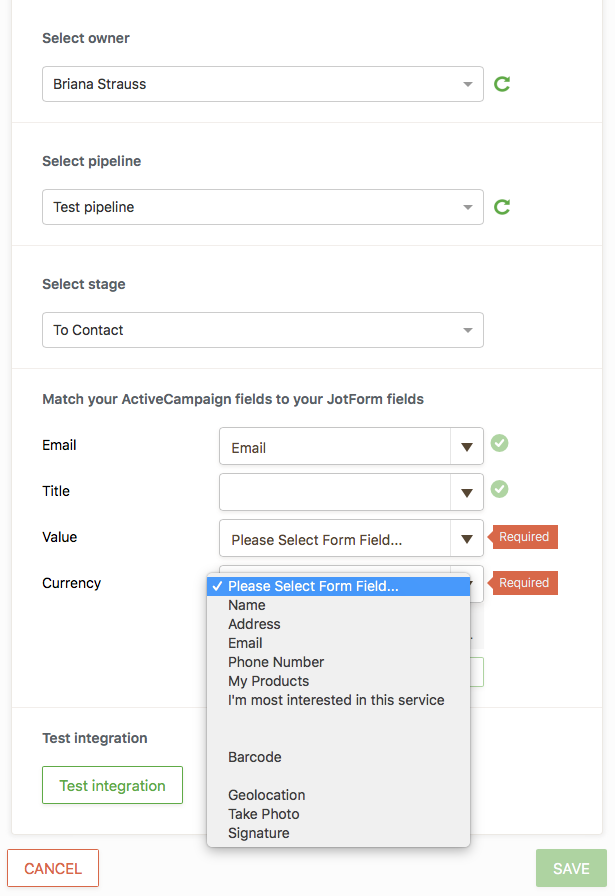Click the green checkmark beside Title field
Image resolution: width=615 pixels, height=896 pixels.
coord(500,489)
